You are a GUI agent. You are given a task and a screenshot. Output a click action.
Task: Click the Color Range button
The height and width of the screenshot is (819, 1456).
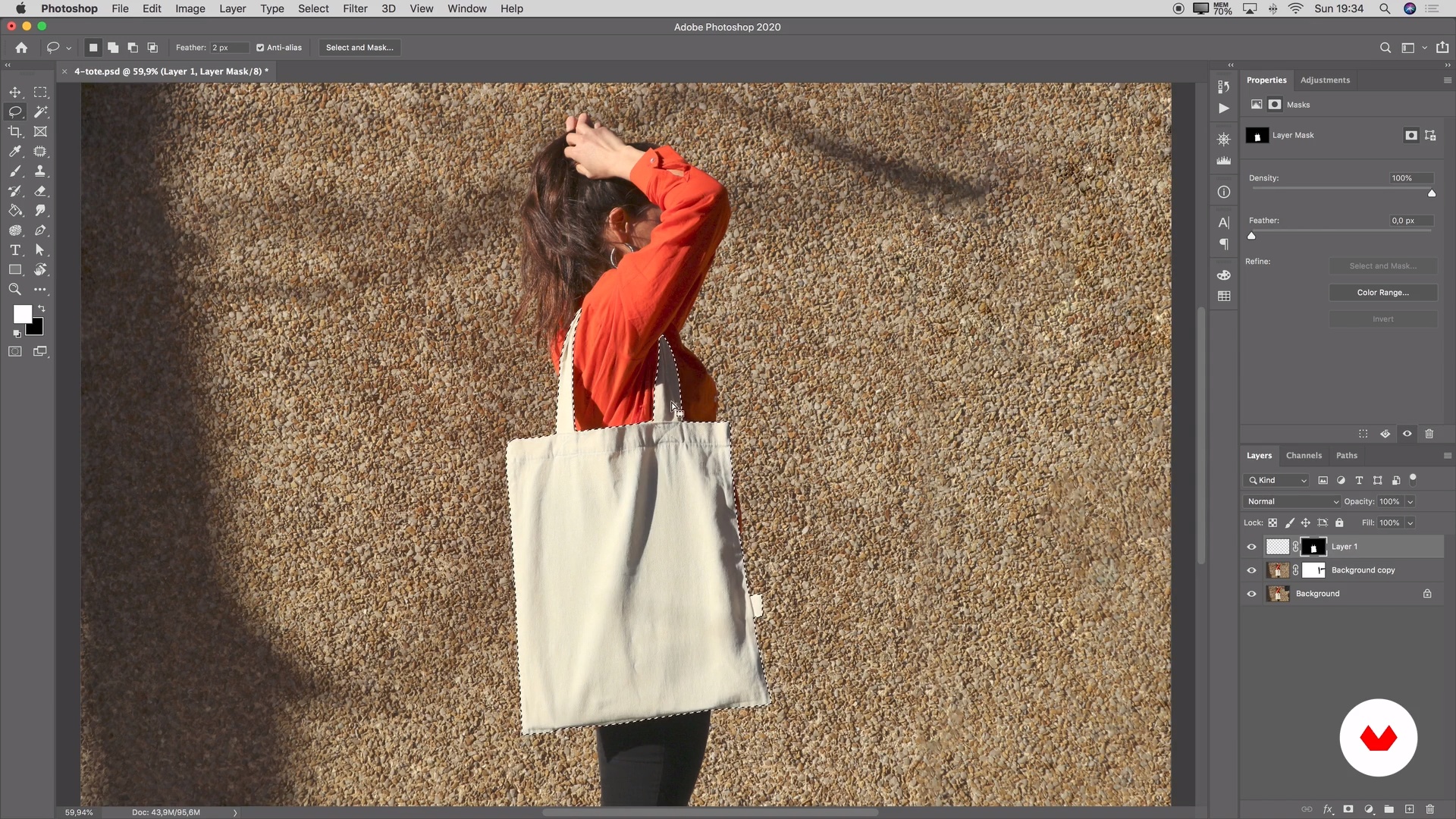tap(1383, 293)
